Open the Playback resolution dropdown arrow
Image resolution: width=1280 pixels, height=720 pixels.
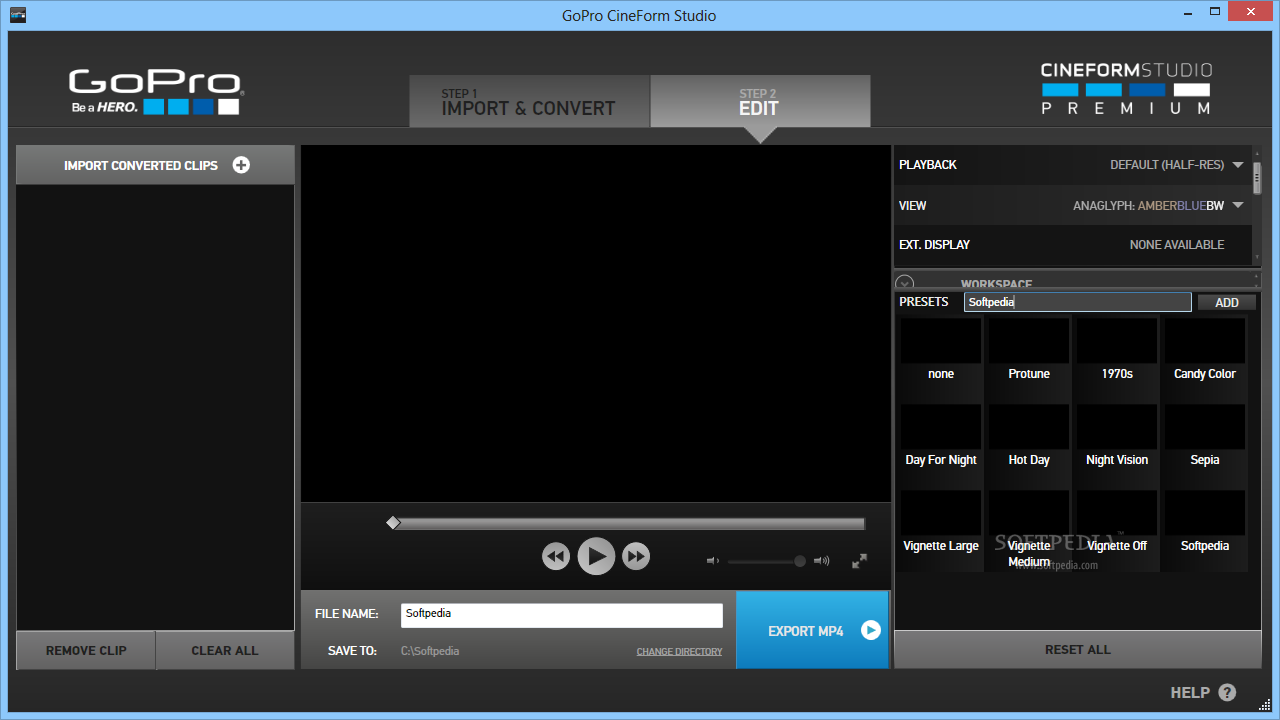1238,165
